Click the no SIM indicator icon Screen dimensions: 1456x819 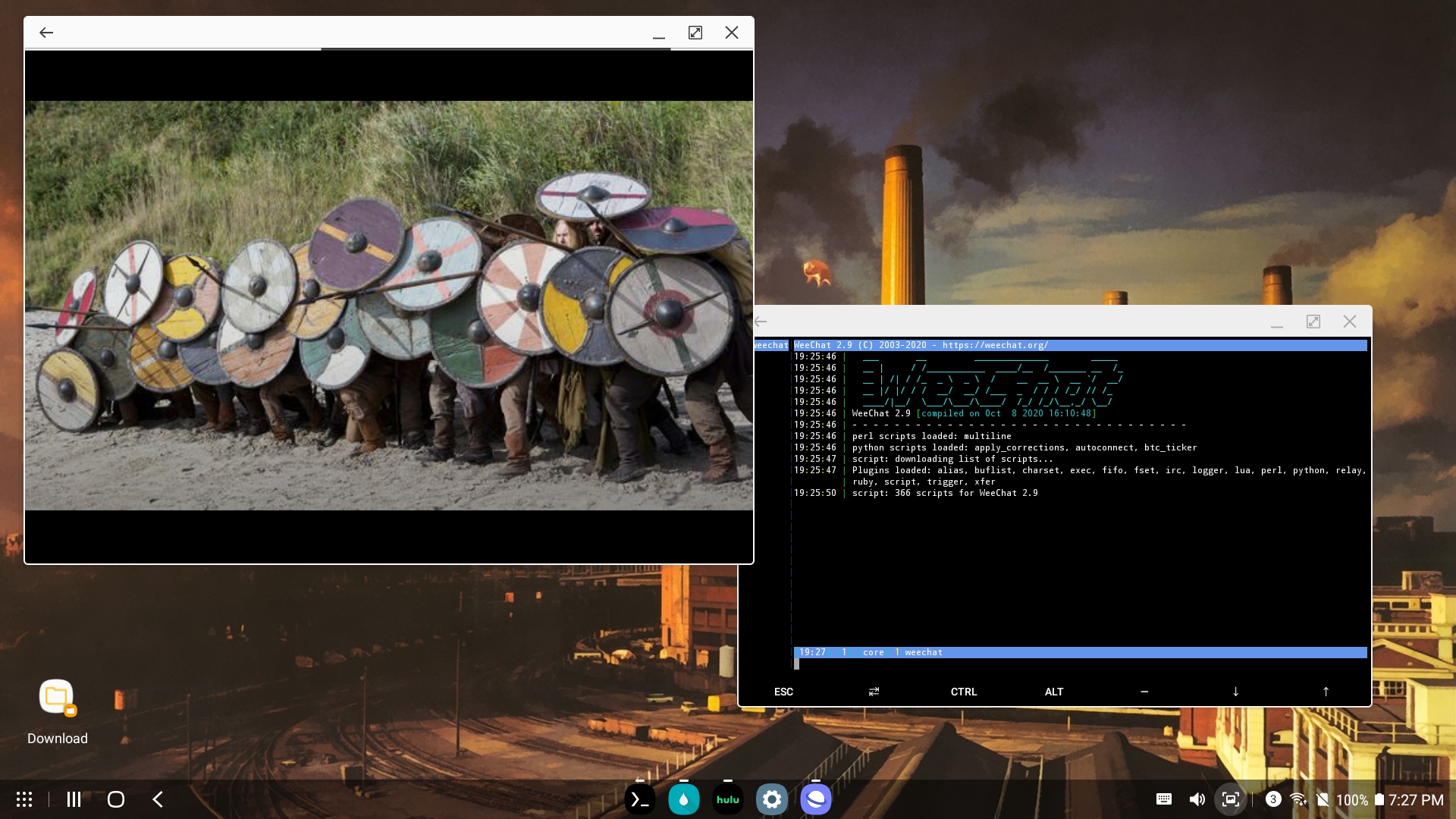(1323, 799)
